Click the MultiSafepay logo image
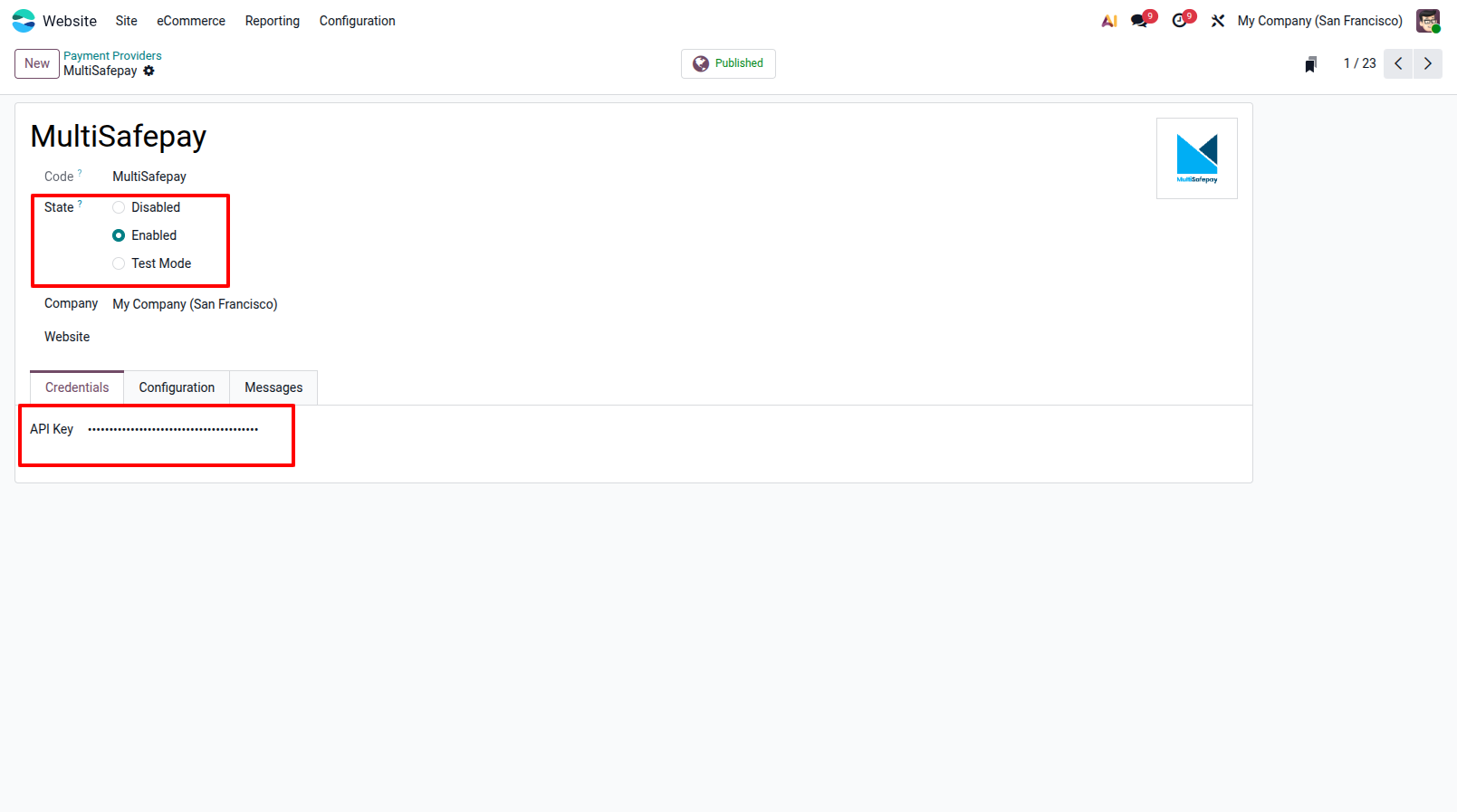 [x=1197, y=158]
